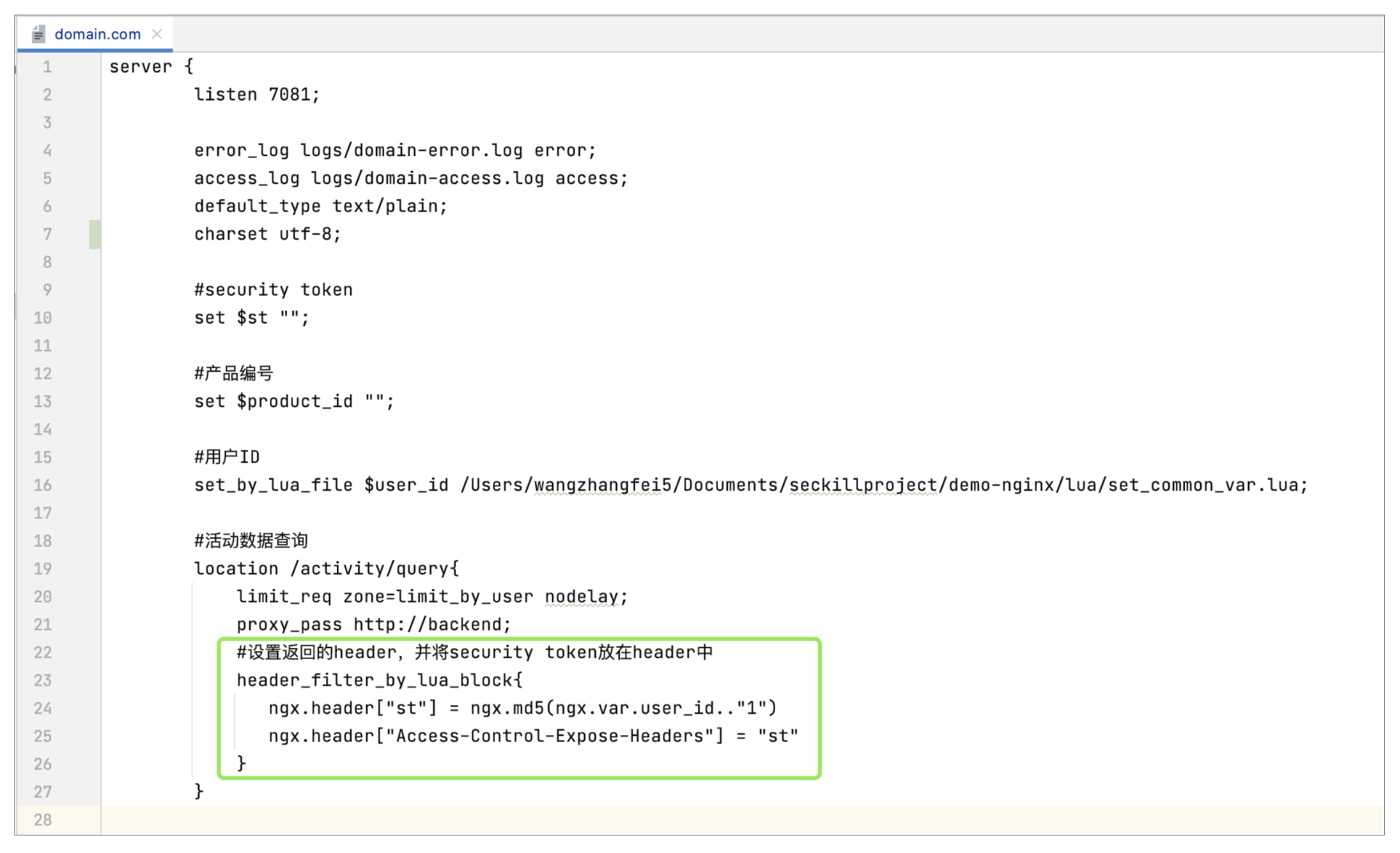The image size is (1400, 853).
Task: Click the underlined nodelay keyword
Action: tap(582, 597)
